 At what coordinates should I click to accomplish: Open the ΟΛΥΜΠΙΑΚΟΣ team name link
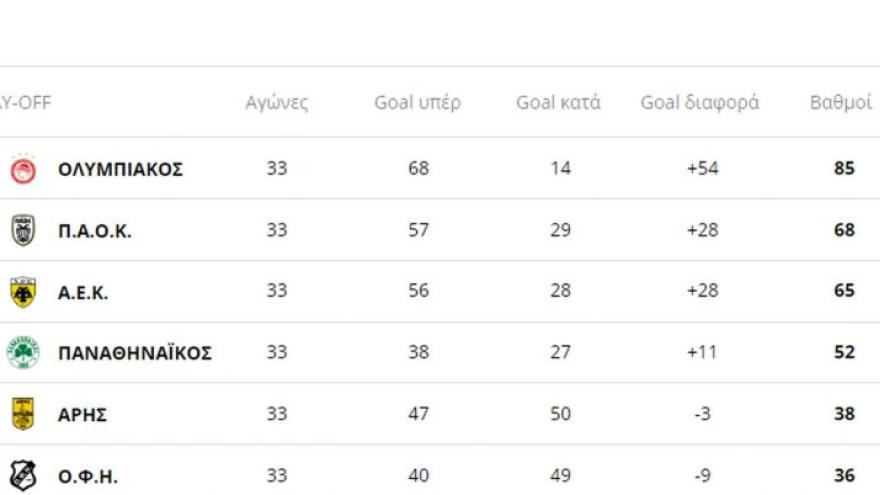click(x=121, y=169)
